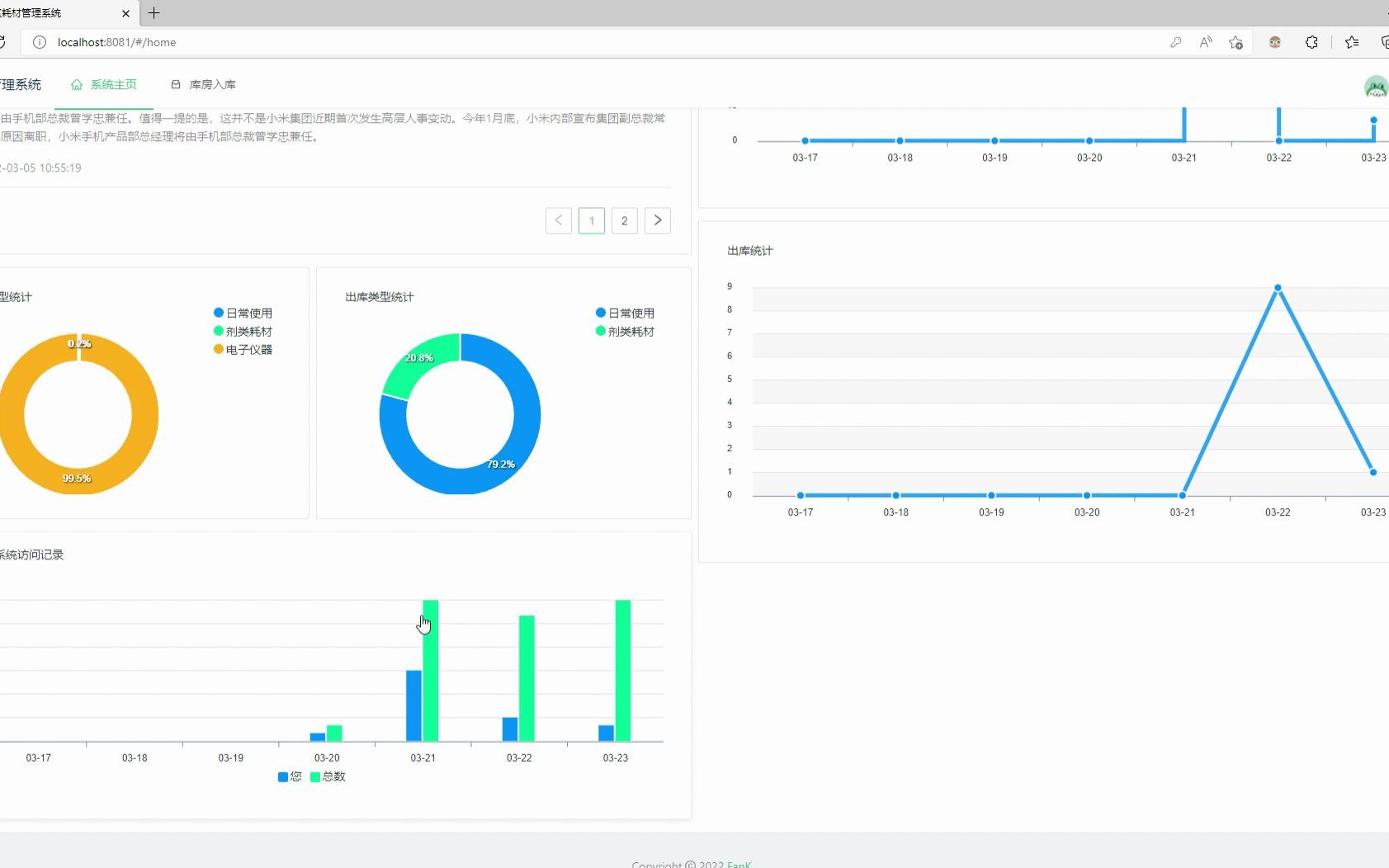
Task: Open the browser extensions puzzle icon
Action: pyautogui.click(x=1311, y=42)
